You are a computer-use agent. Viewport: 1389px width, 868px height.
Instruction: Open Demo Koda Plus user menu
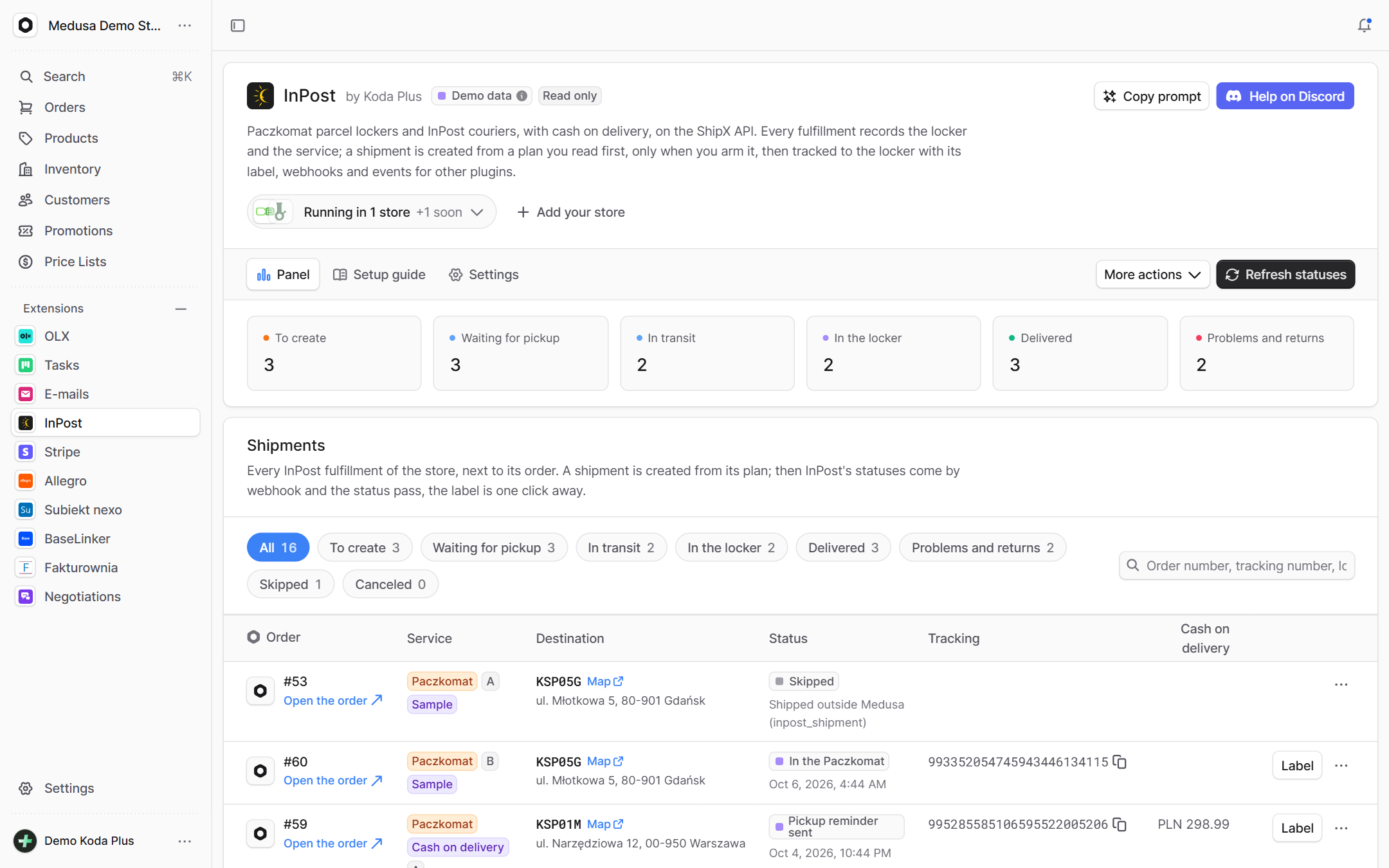(185, 841)
